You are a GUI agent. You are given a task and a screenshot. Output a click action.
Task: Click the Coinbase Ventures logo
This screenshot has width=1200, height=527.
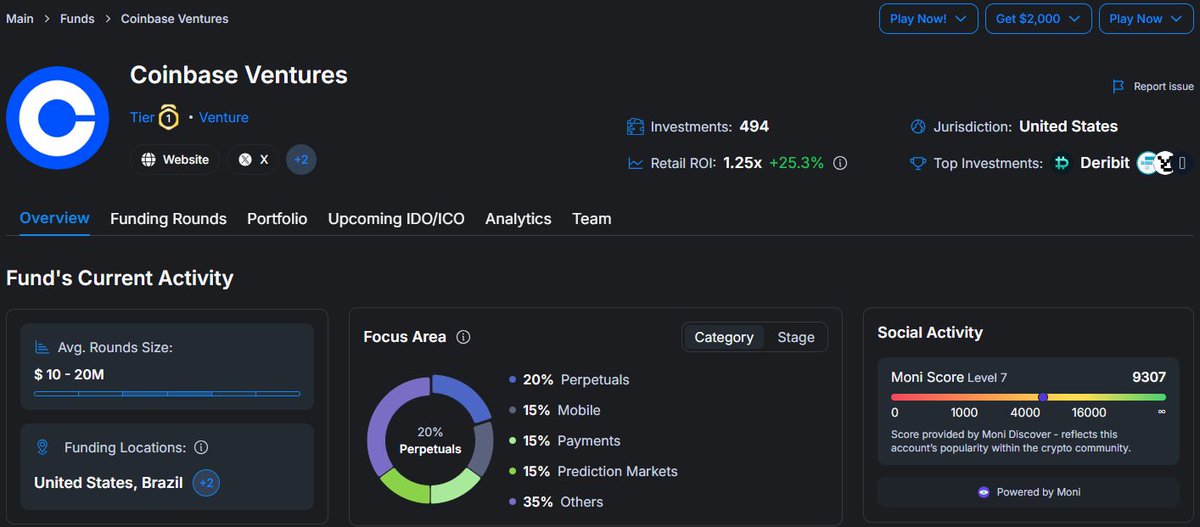tap(56, 118)
